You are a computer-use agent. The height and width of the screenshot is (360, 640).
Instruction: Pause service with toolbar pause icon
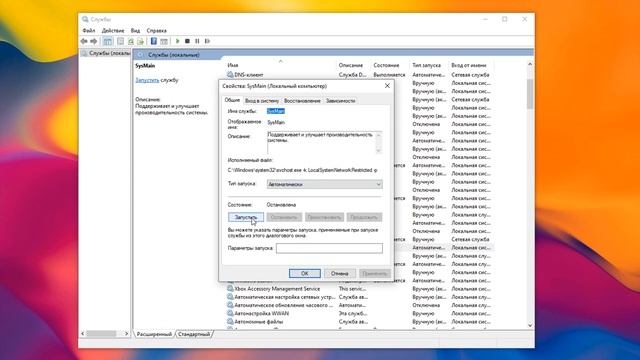click(197, 41)
